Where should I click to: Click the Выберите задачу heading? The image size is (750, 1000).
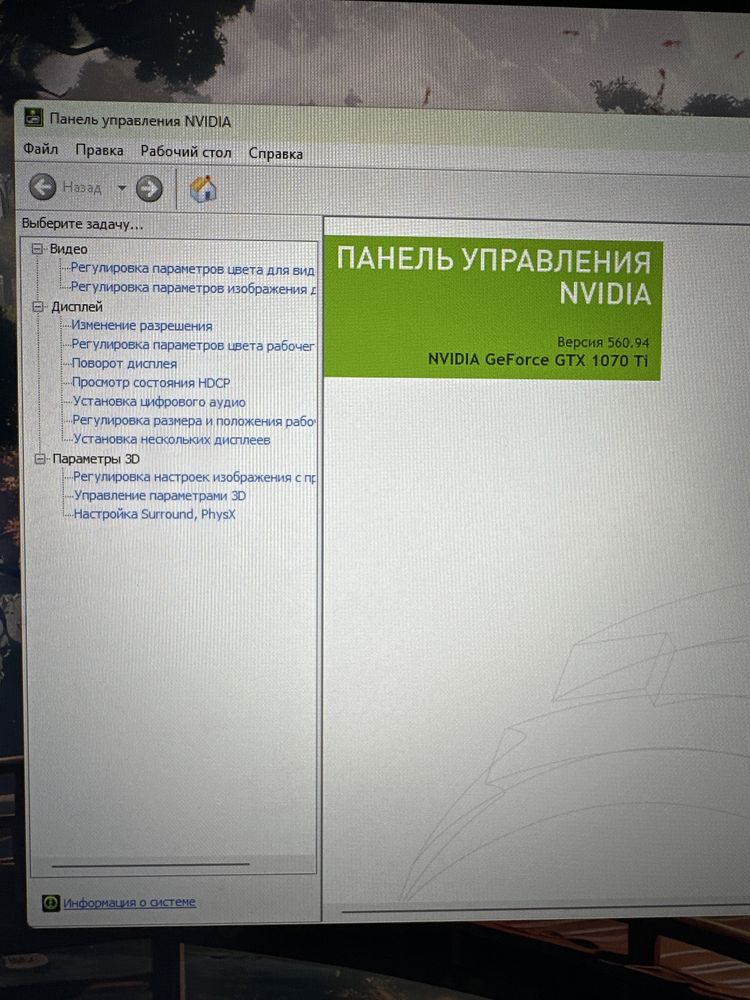(x=82, y=224)
